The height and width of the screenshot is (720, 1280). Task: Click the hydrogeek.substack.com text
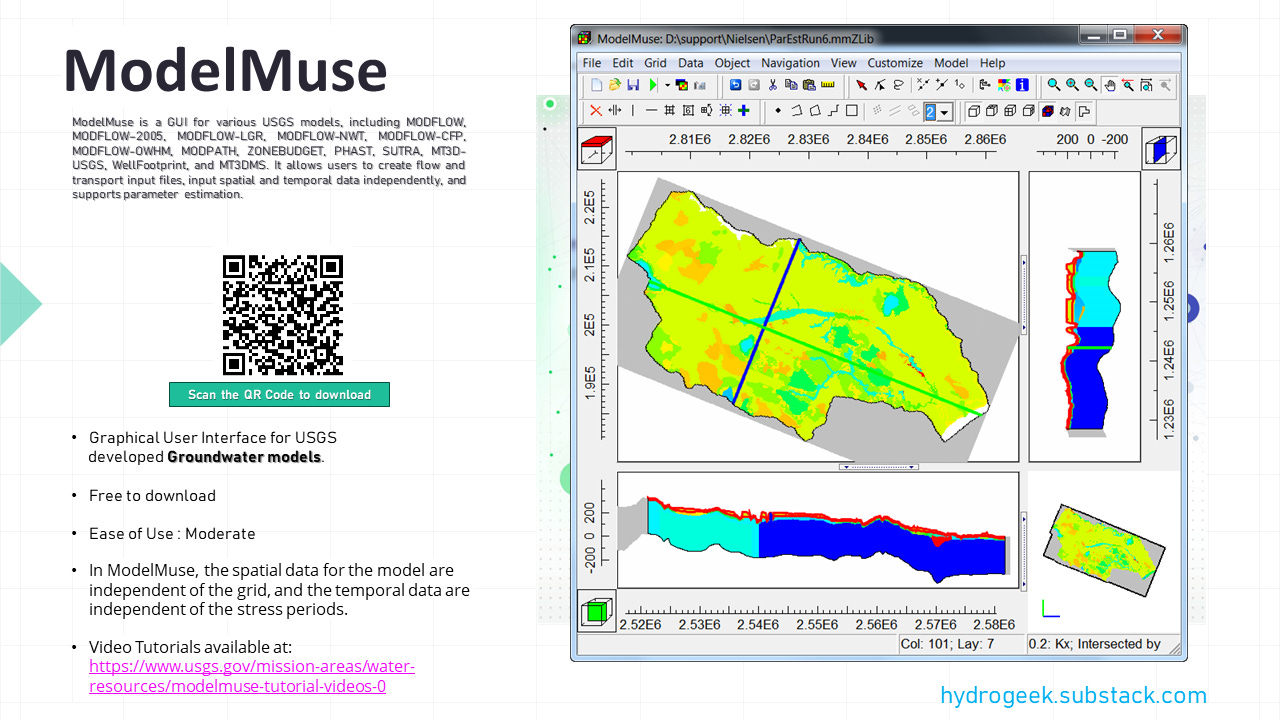click(1073, 696)
